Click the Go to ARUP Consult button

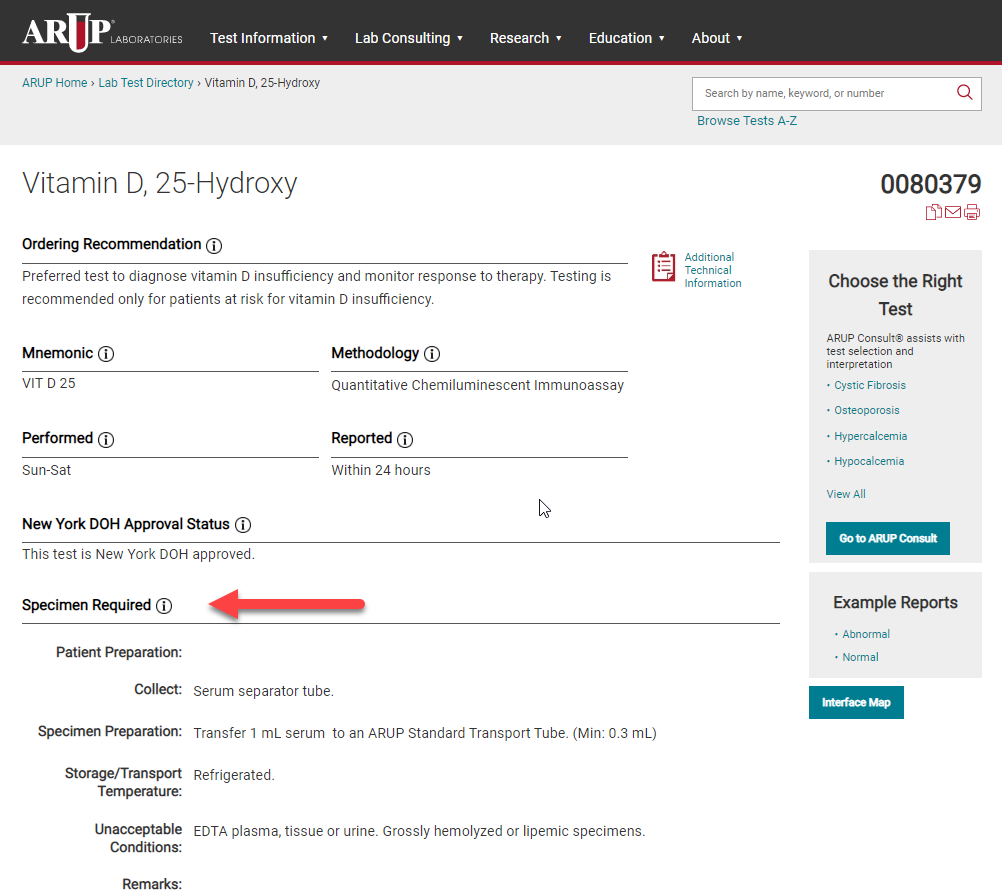pos(888,539)
